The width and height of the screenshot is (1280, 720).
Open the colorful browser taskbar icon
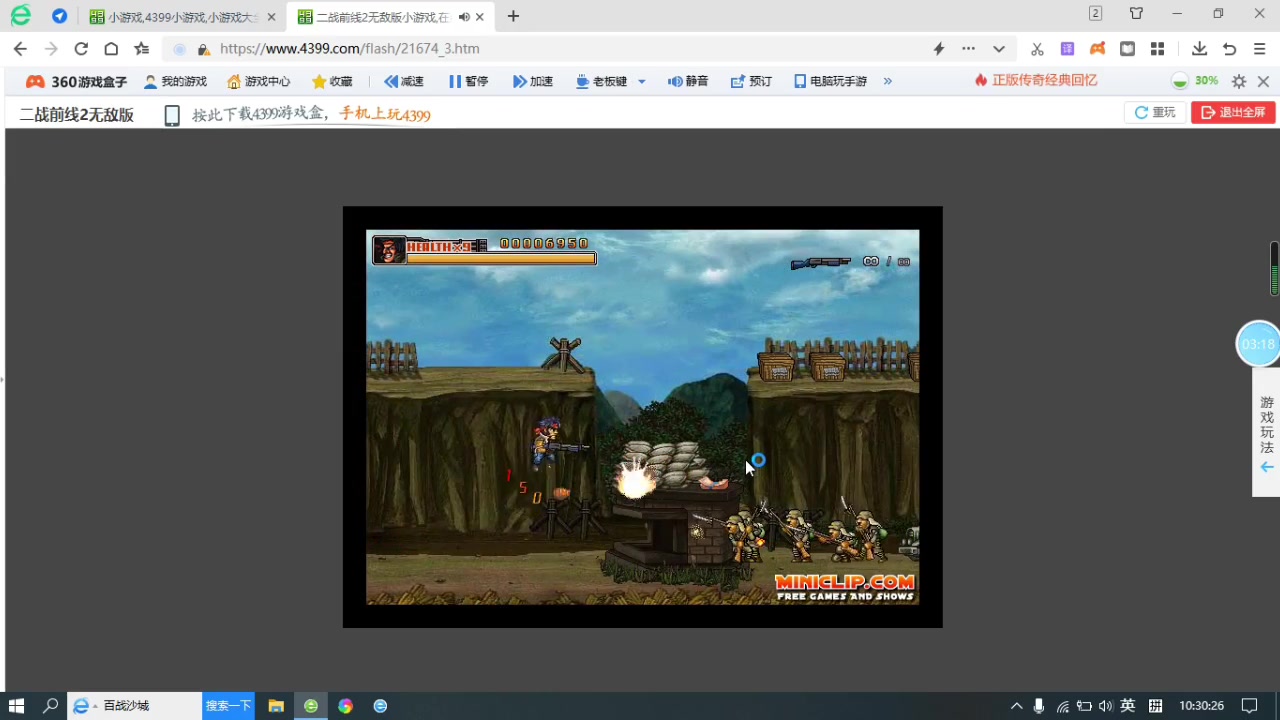click(x=345, y=706)
